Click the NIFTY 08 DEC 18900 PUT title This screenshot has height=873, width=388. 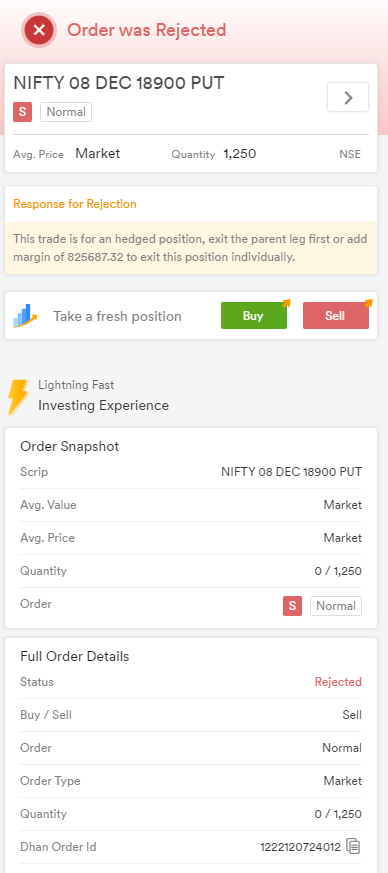pos(119,83)
